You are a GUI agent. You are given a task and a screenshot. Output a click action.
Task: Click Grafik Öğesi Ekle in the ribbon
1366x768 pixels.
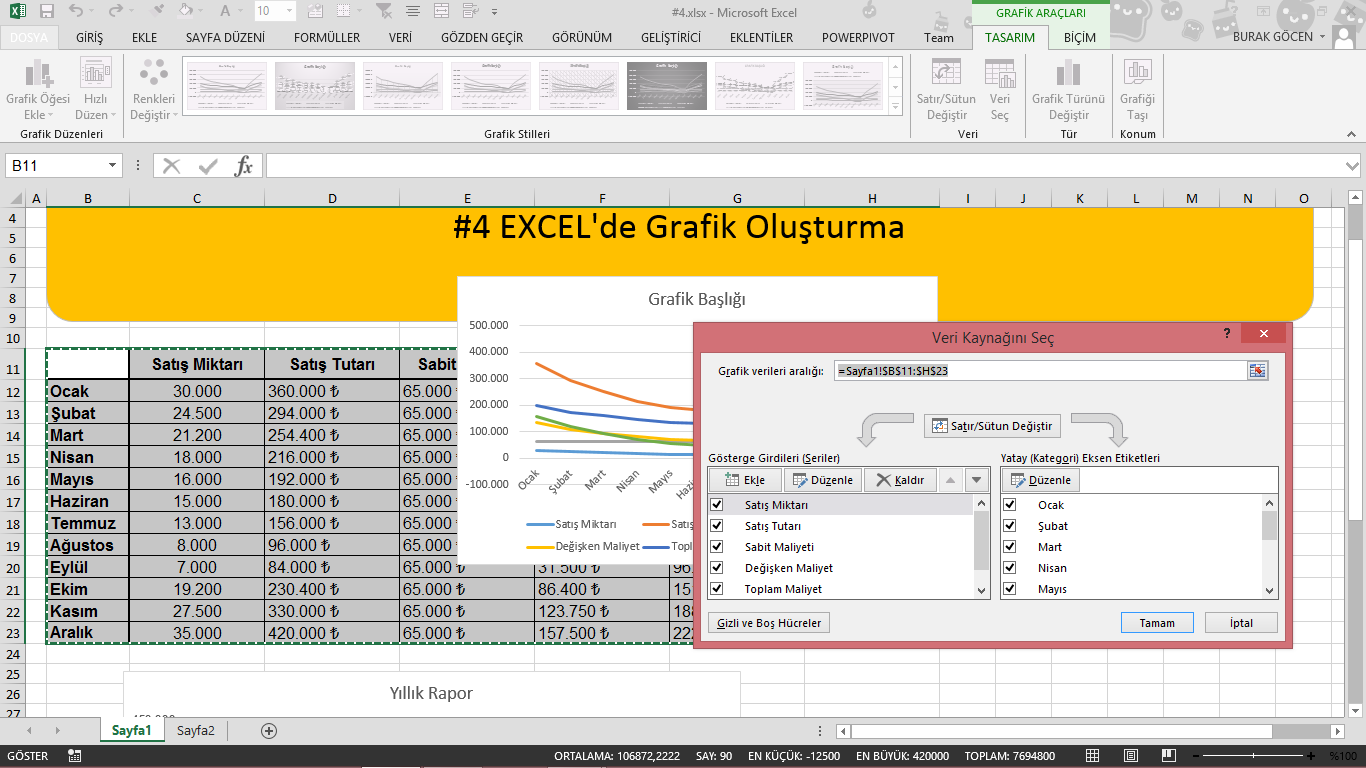click(x=38, y=88)
